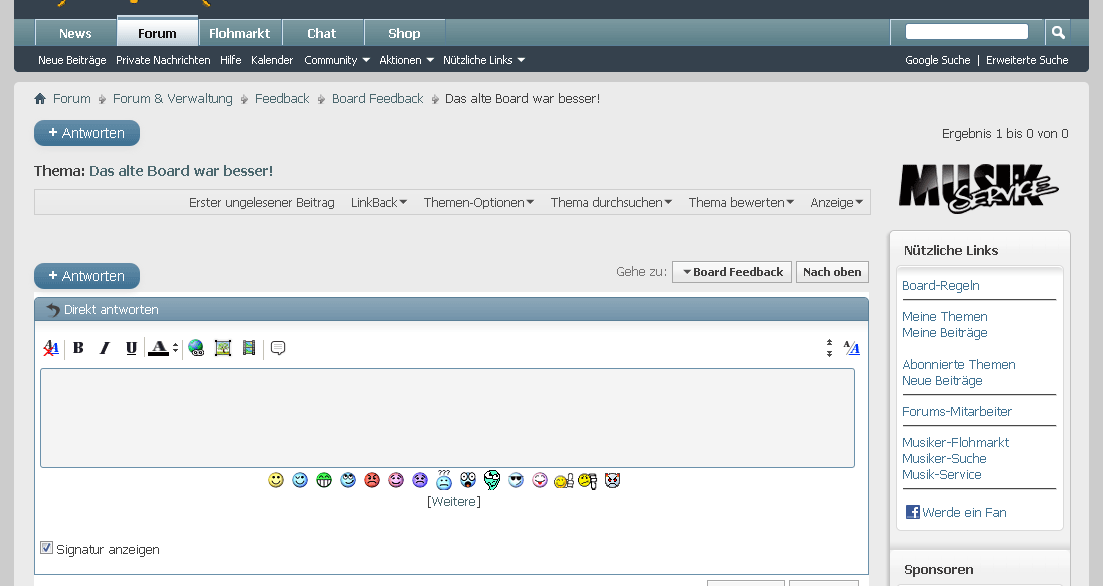
Task: Insert the blue winking emoticon
Action: click(300, 480)
